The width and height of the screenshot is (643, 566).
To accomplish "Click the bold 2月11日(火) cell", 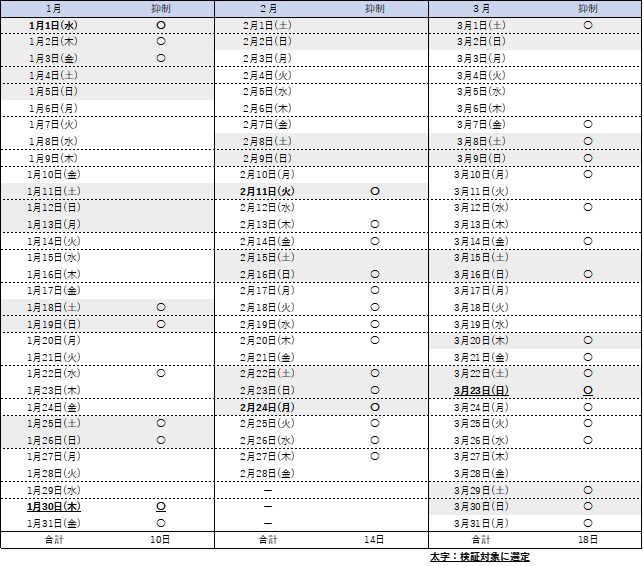I will click(267, 190).
